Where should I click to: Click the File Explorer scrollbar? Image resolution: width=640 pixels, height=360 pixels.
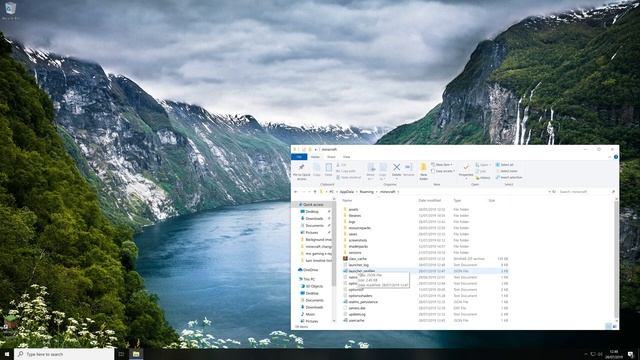tap(616, 259)
